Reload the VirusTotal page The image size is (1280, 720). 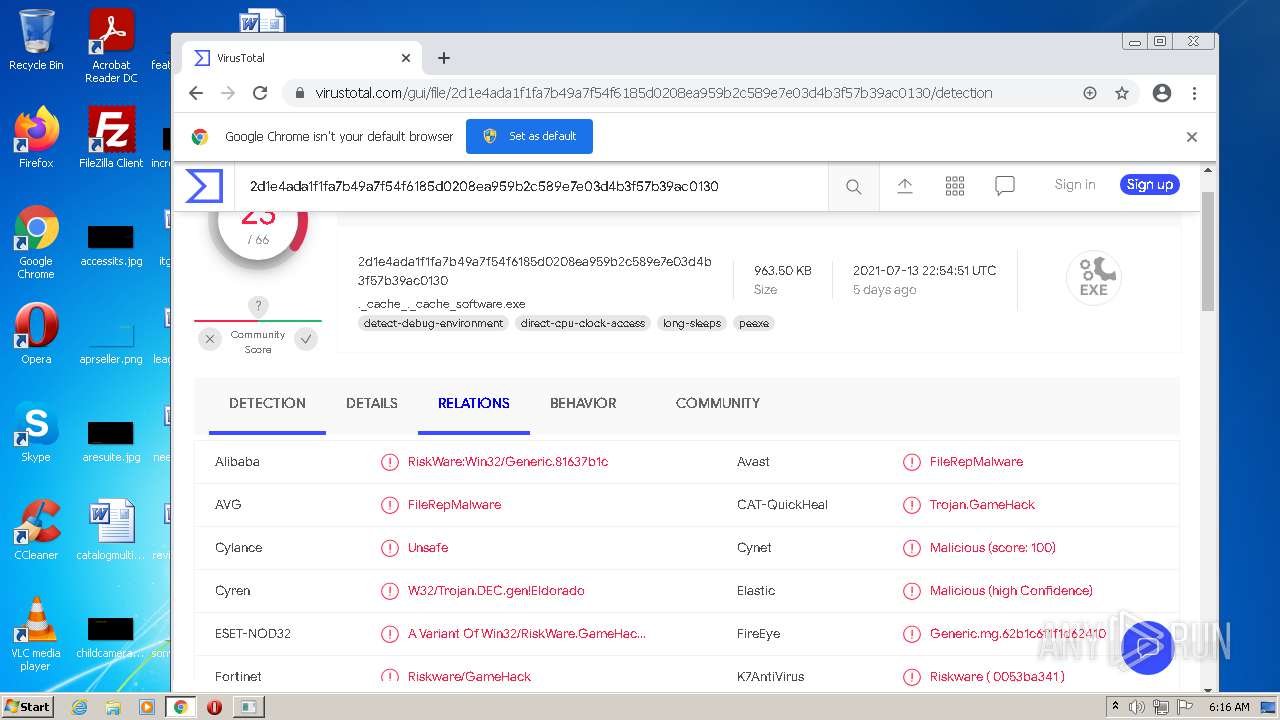(x=260, y=93)
